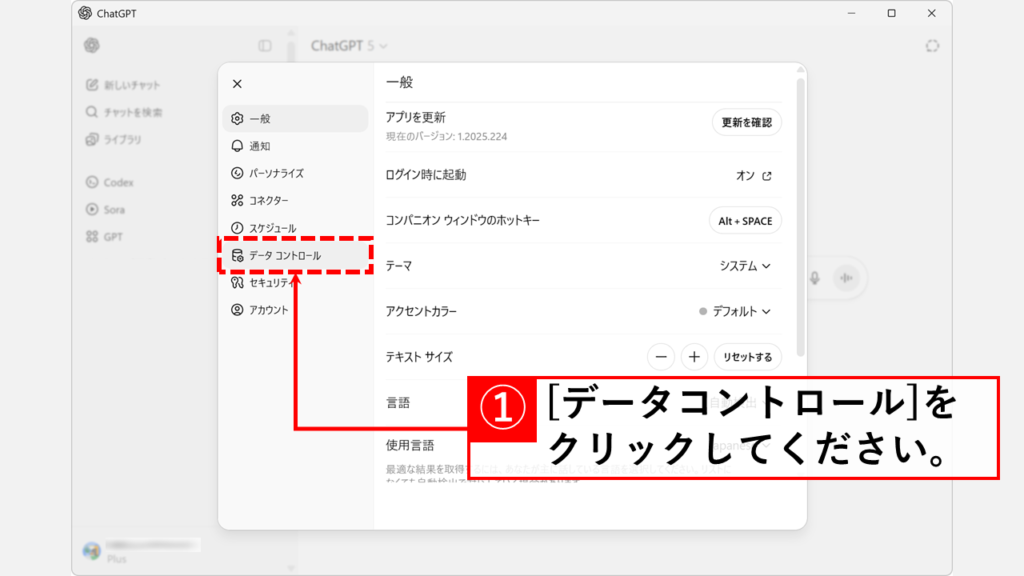Maximize the ChatGPT window

891,13
